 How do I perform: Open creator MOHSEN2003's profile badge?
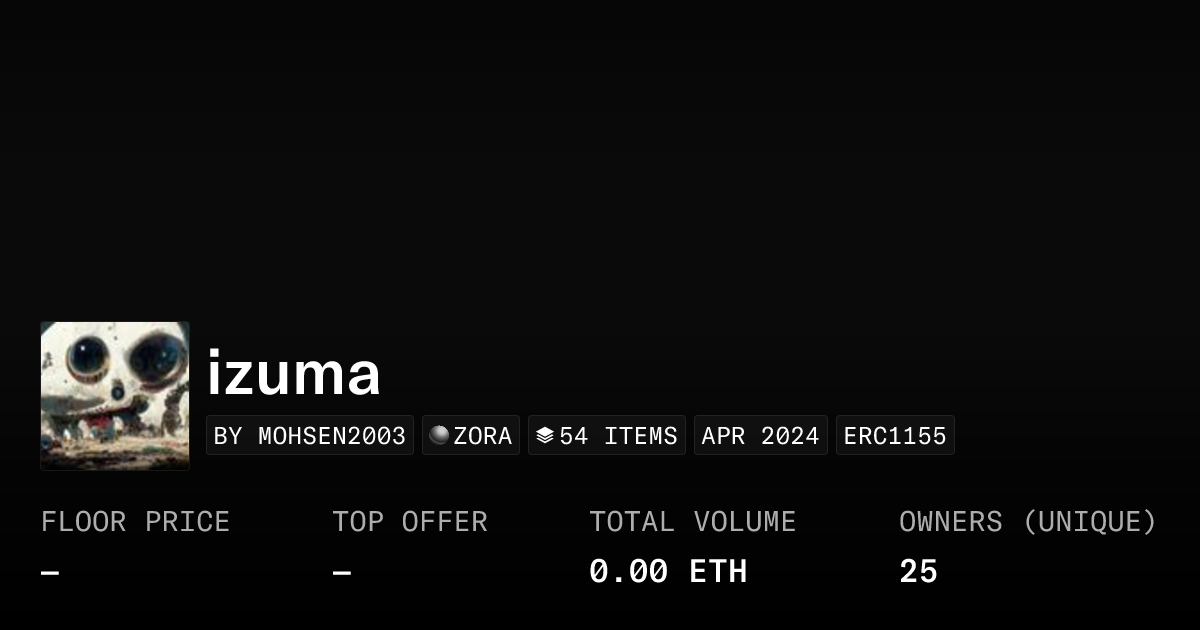tap(310, 436)
